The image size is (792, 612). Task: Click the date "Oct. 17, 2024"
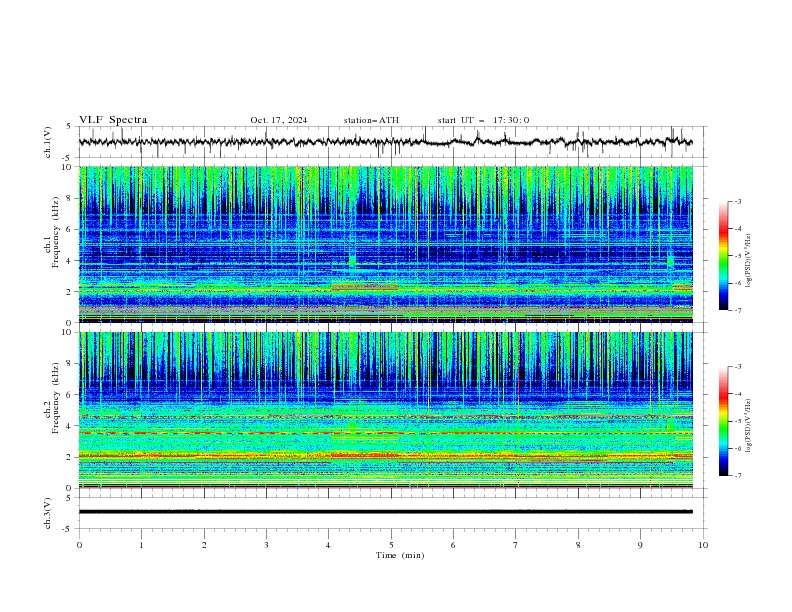coord(279,120)
